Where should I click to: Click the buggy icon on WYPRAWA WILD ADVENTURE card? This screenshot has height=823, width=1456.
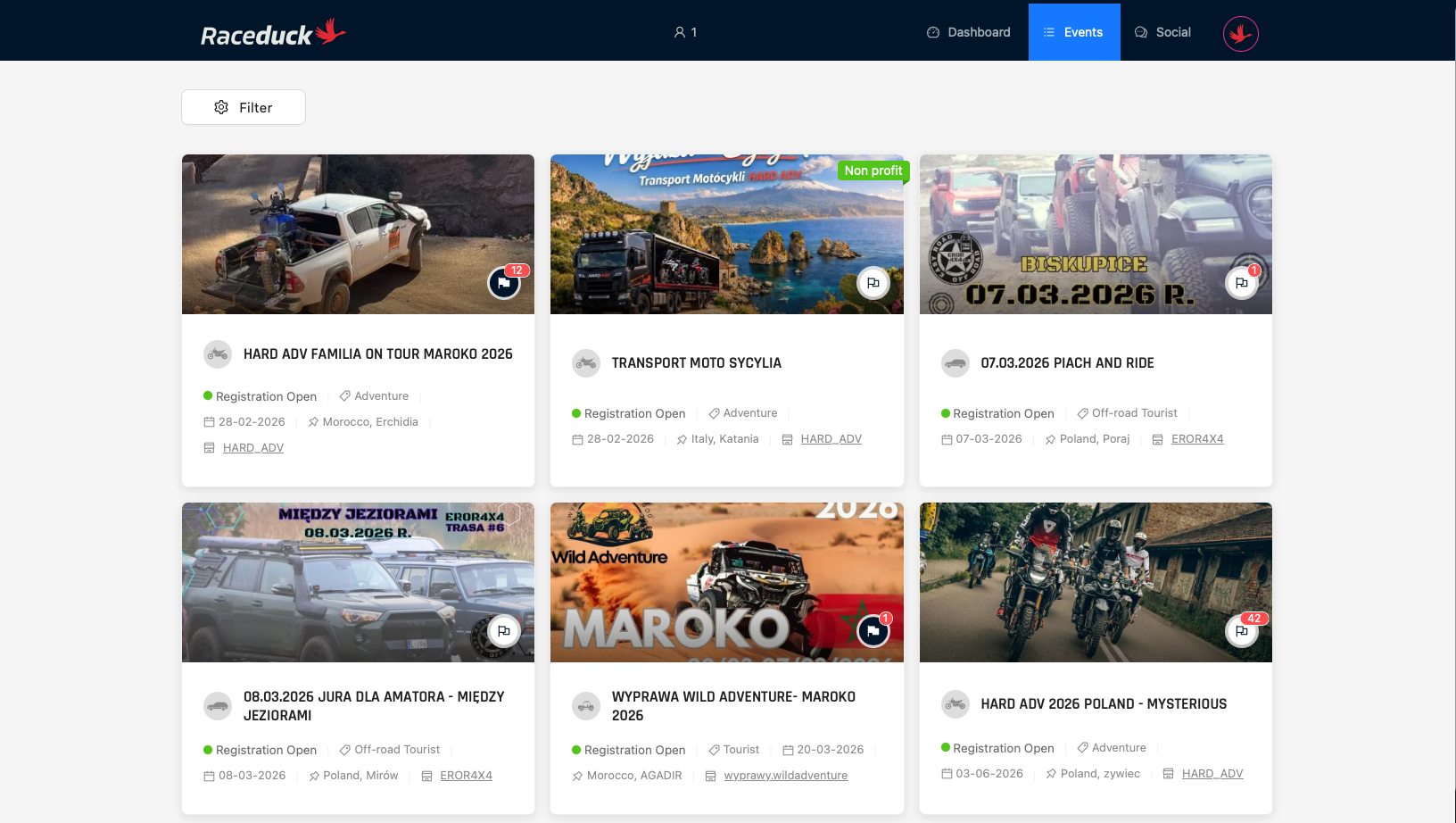586,705
